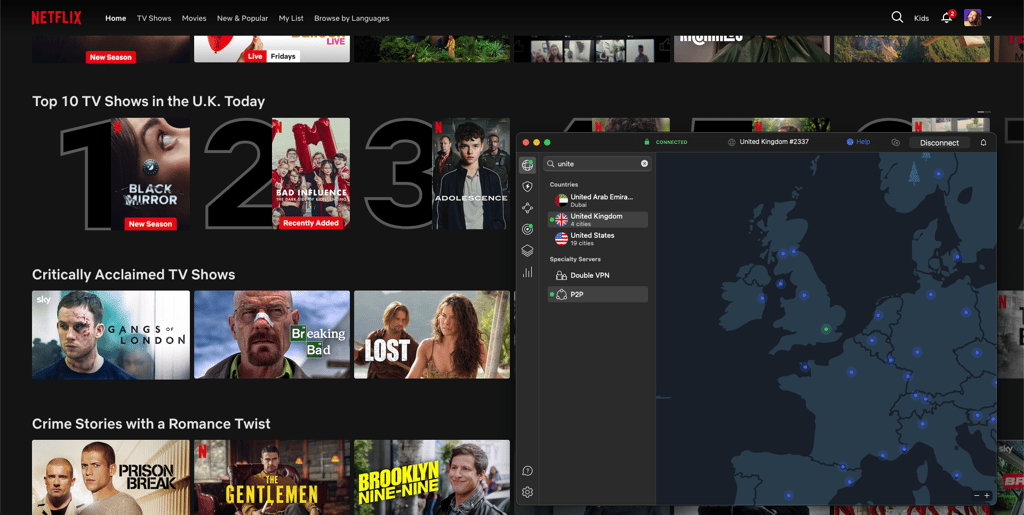
Task: Open Meshnet sidebar icon
Action: [x=528, y=208]
